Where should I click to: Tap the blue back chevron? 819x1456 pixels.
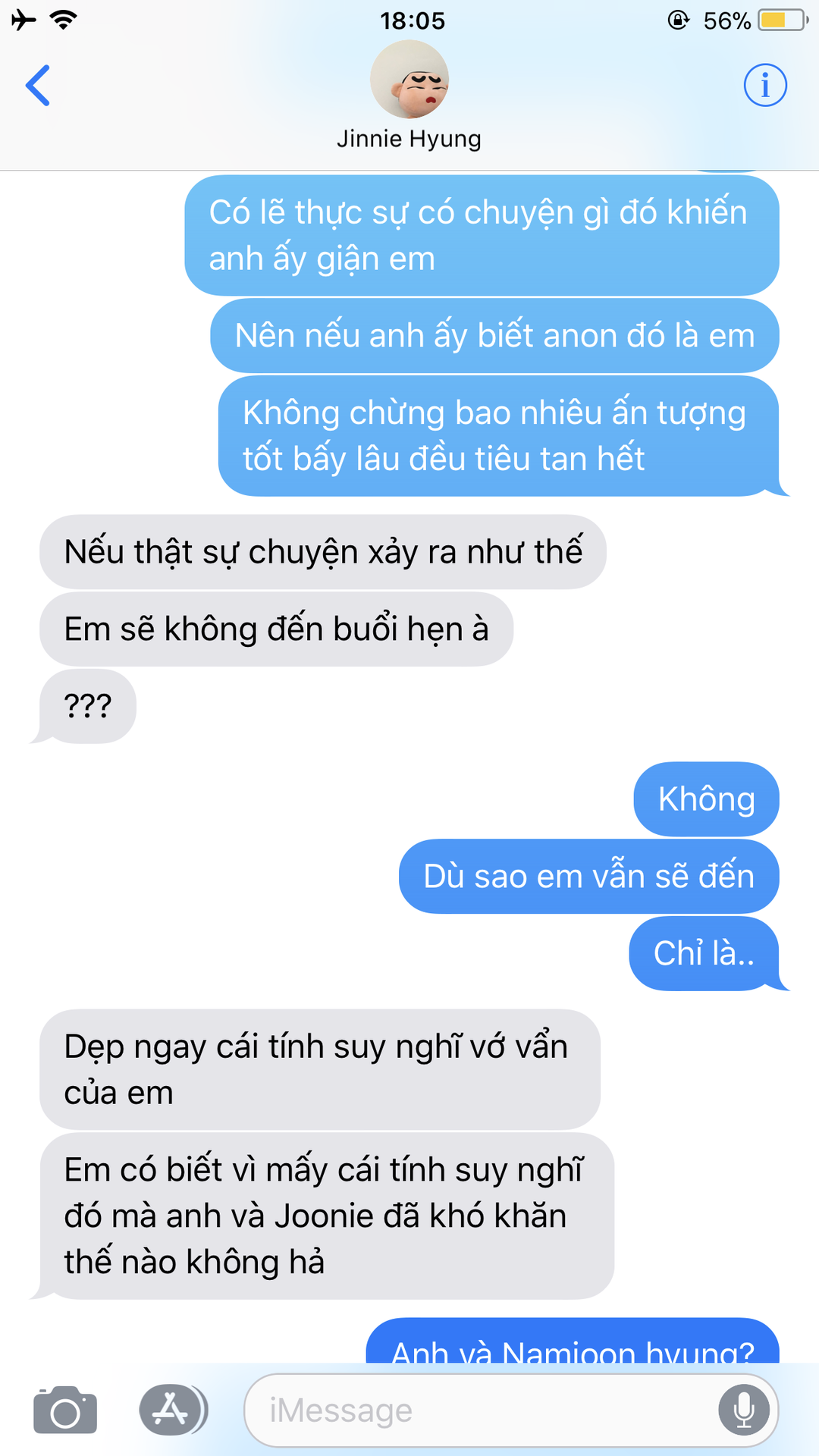38,85
